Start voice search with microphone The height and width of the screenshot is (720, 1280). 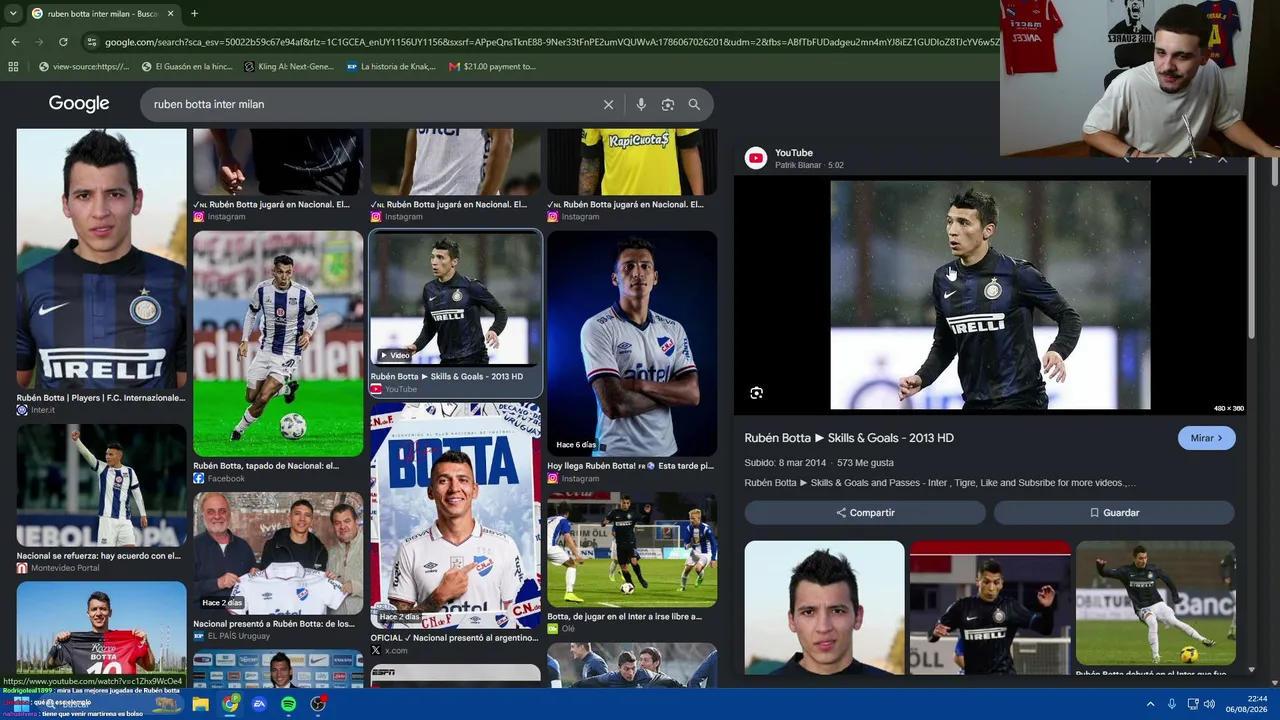click(x=641, y=104)
